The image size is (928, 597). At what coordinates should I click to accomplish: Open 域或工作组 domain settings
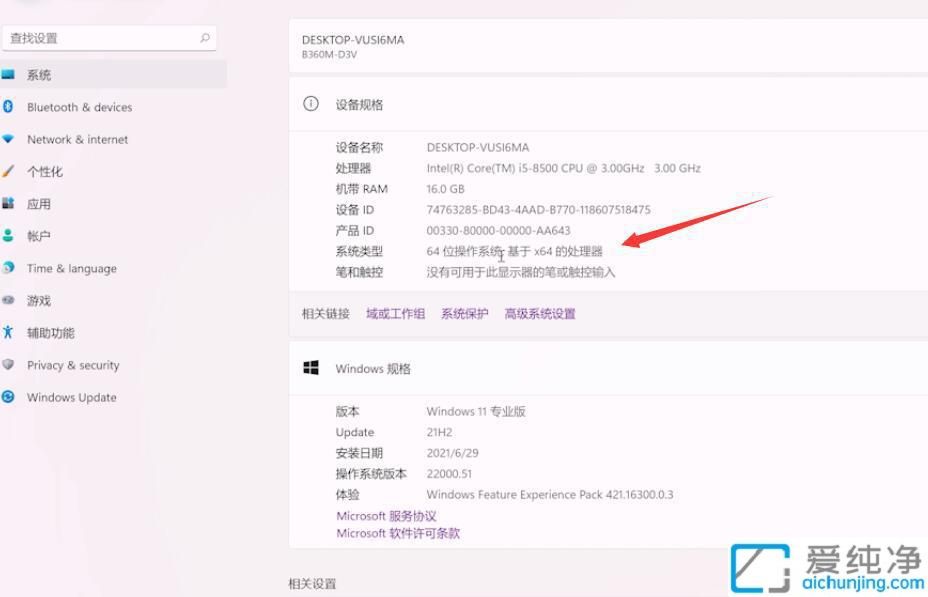(394, 313)
